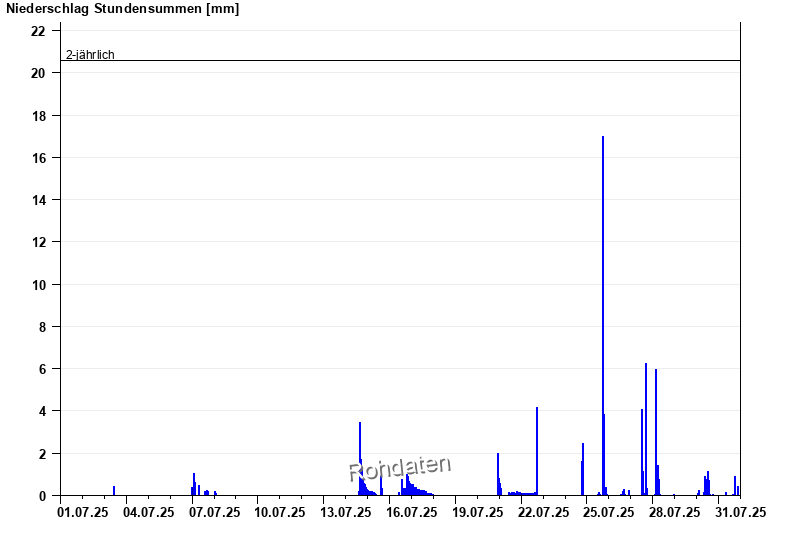The width and height of the screenshot is (800, 550).
Task: Select the x-axis date label 13.07.25
Action: tap(346, 513)
